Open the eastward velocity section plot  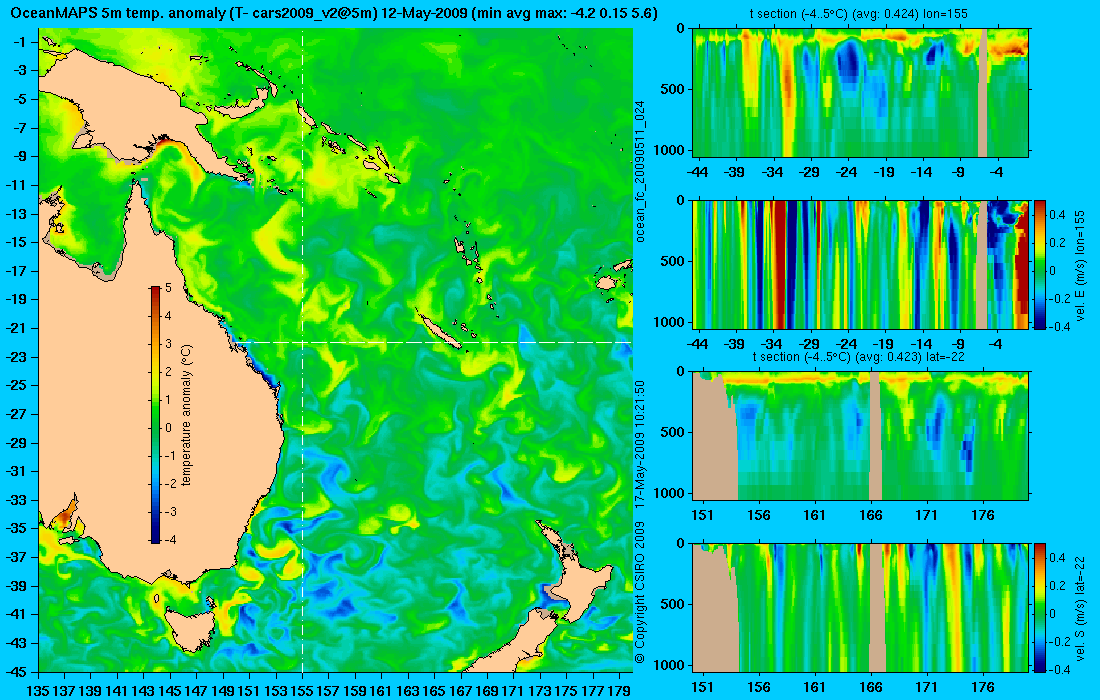[860, 264]
